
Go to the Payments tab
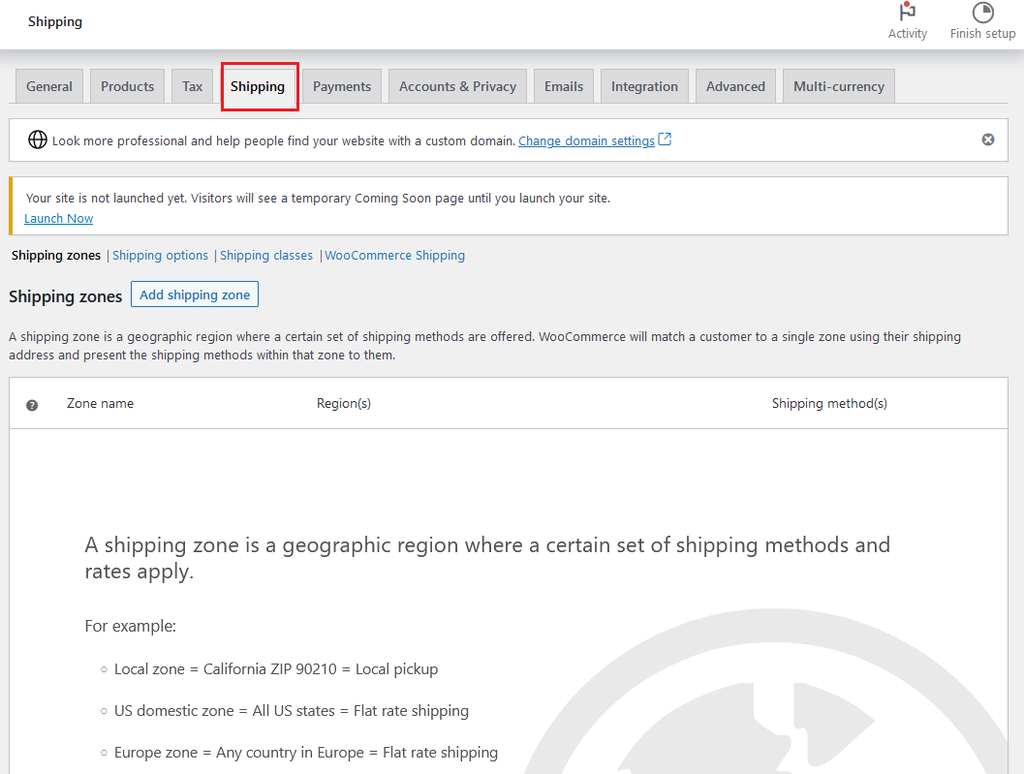point(341,87)
